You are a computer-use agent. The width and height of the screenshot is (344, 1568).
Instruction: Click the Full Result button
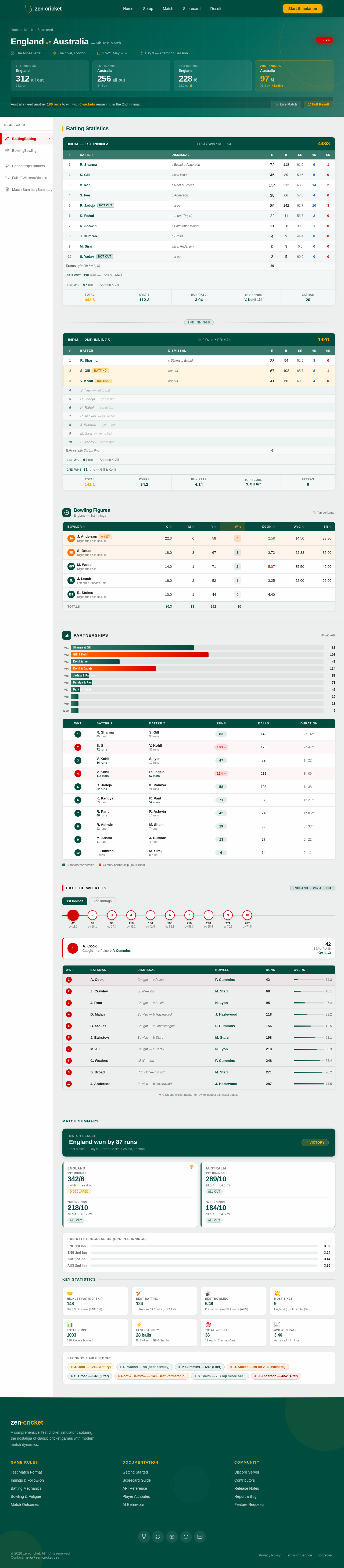point(318,104)
